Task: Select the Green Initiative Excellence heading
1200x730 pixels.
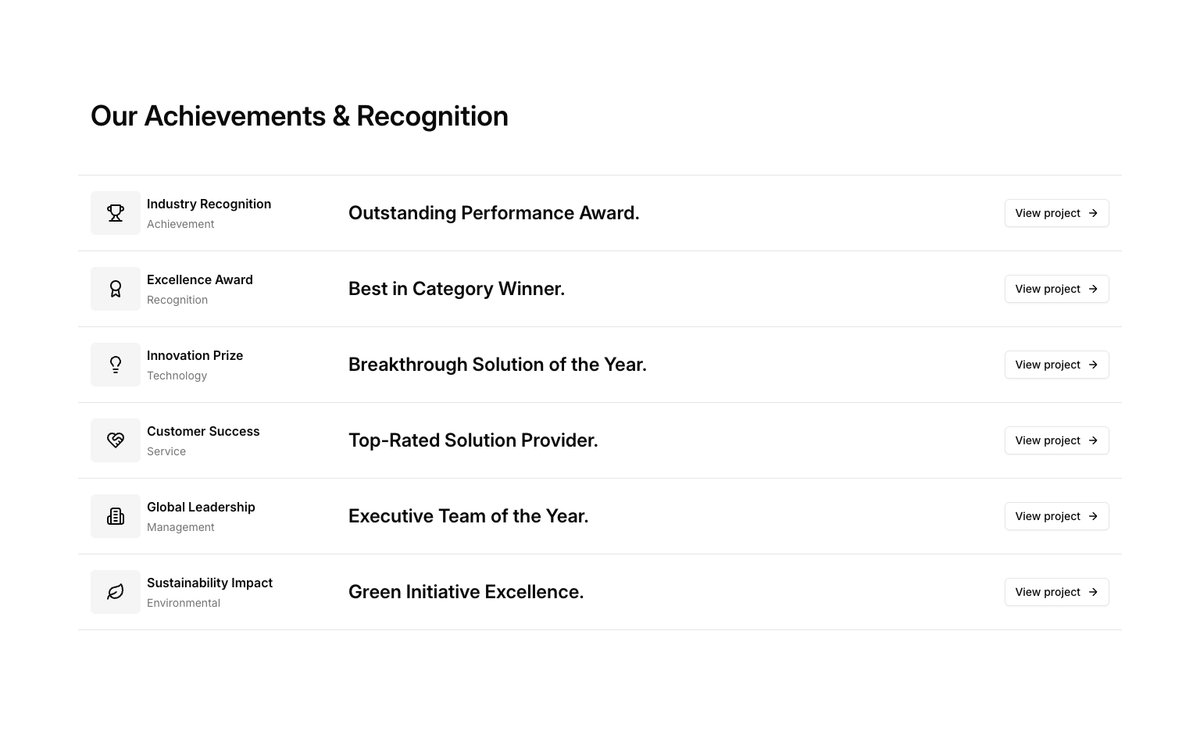Action: [x=466, y=592]
